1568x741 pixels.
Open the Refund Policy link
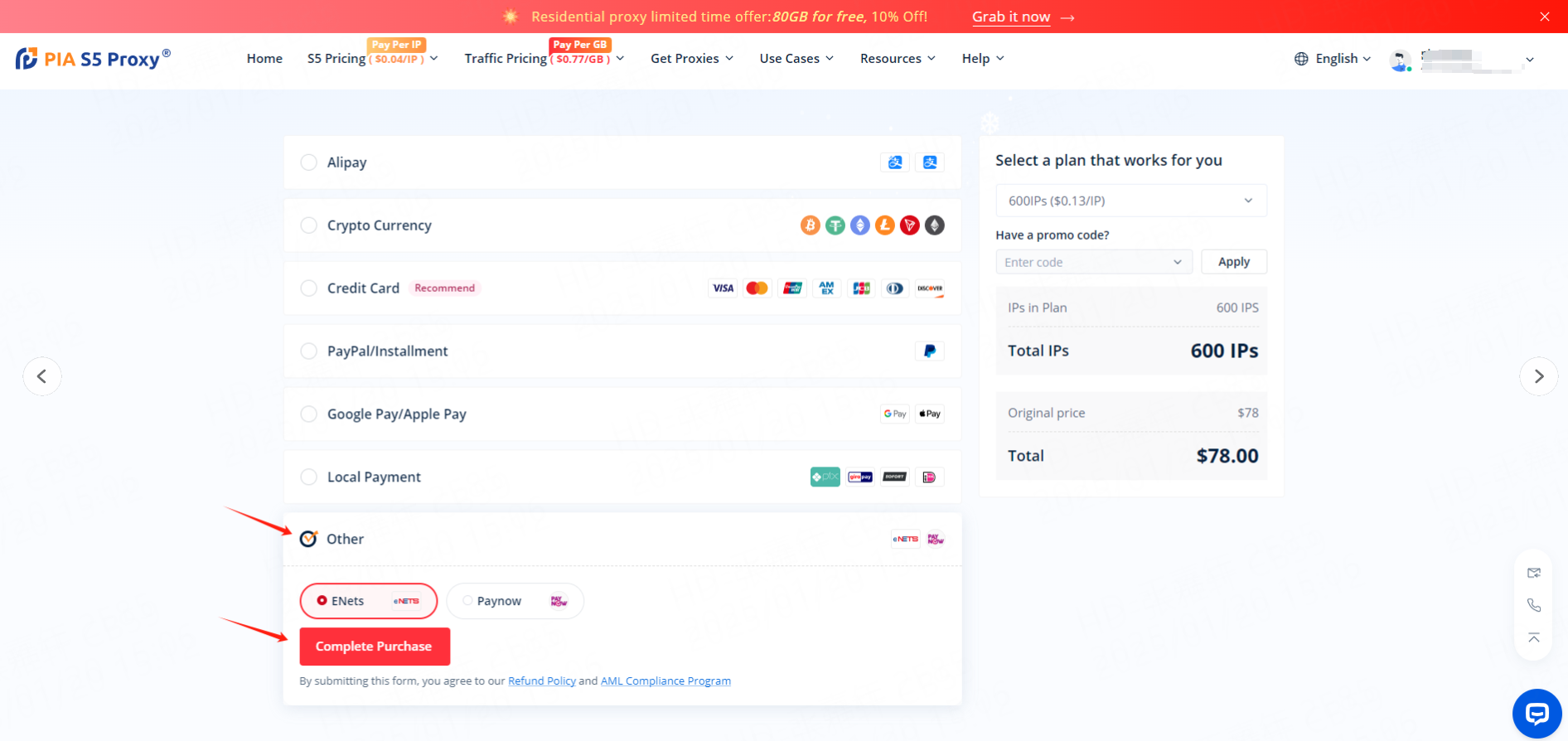541,681
